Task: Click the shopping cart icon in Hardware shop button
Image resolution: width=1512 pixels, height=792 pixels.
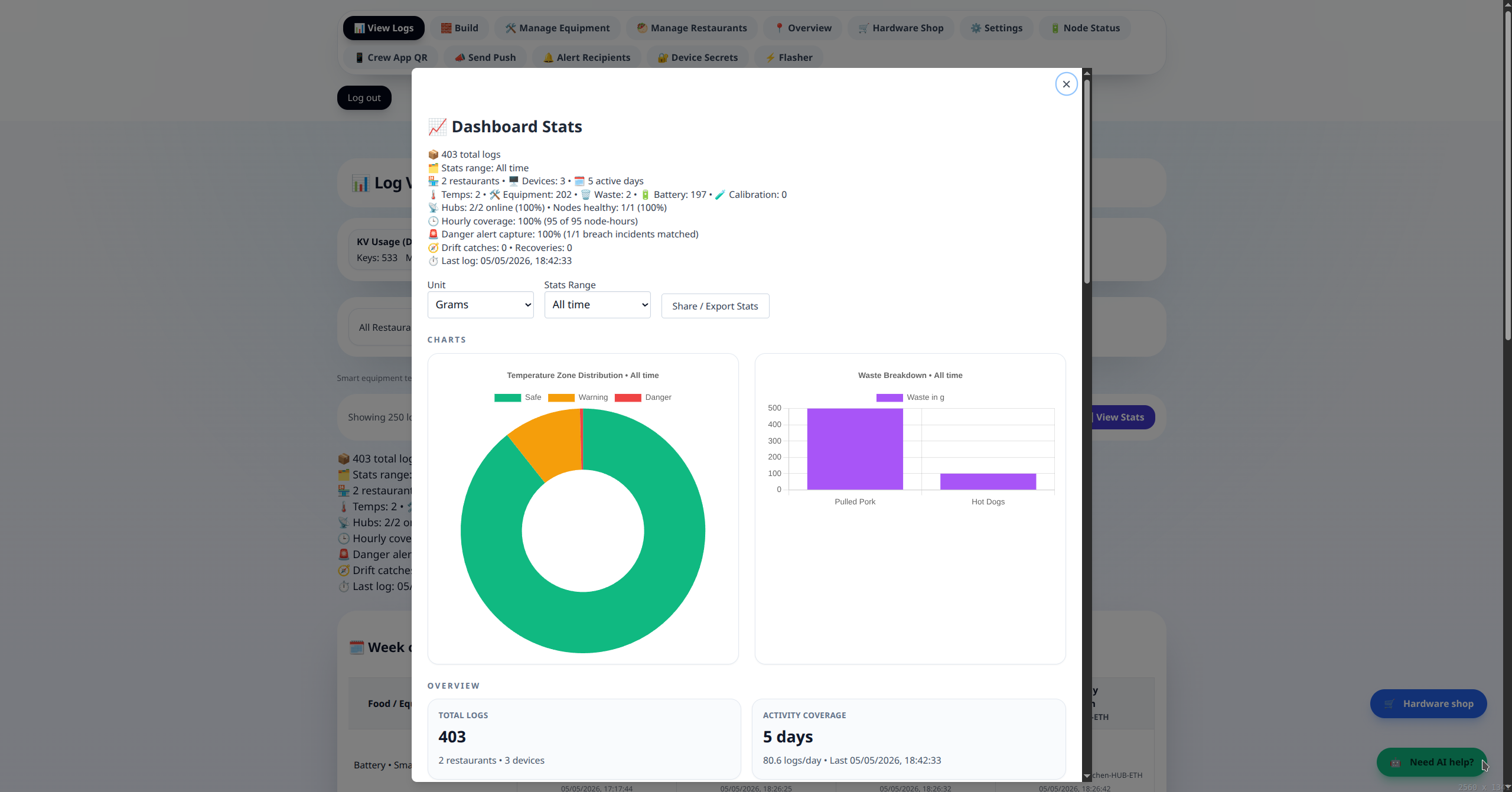Action: click(1389, 704)
